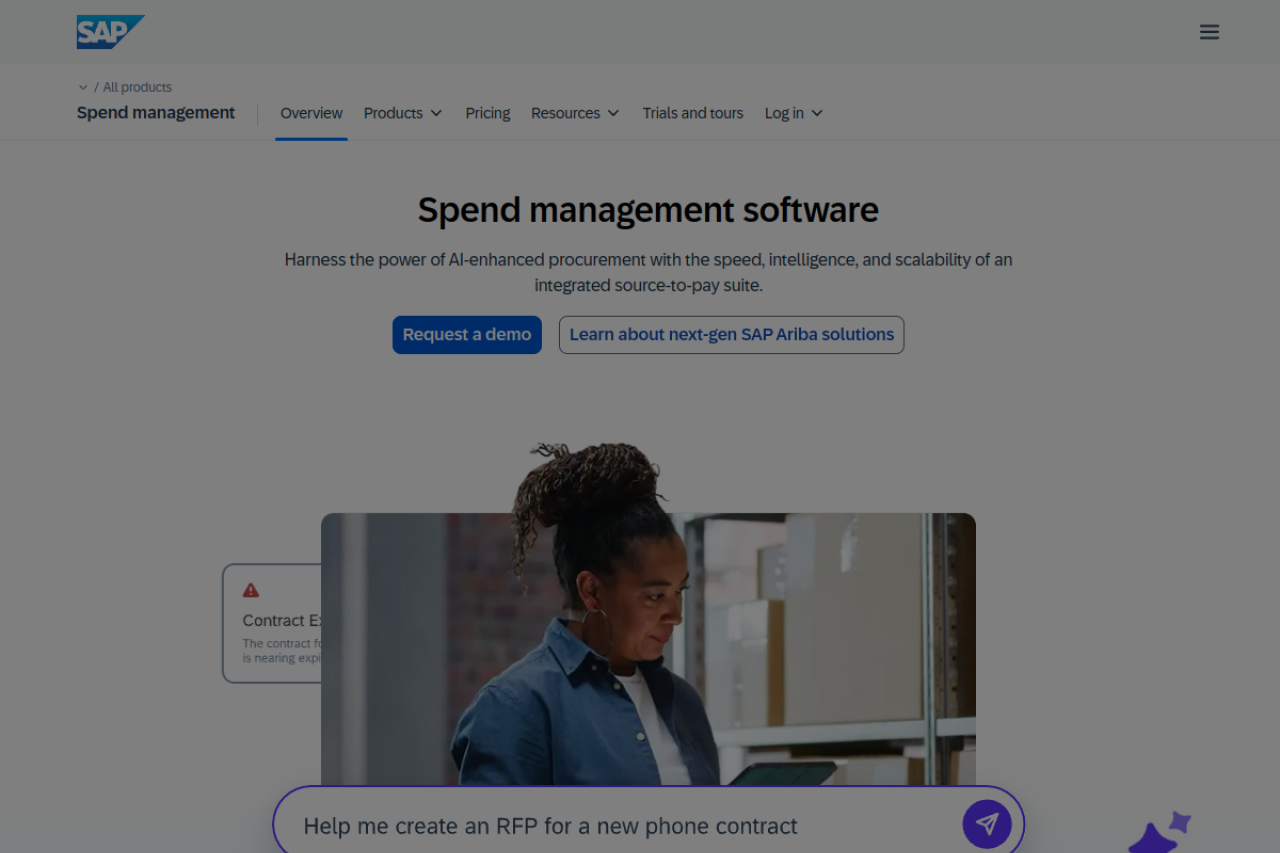Go to Trials and tours
1280x853 pixels.
693,113
